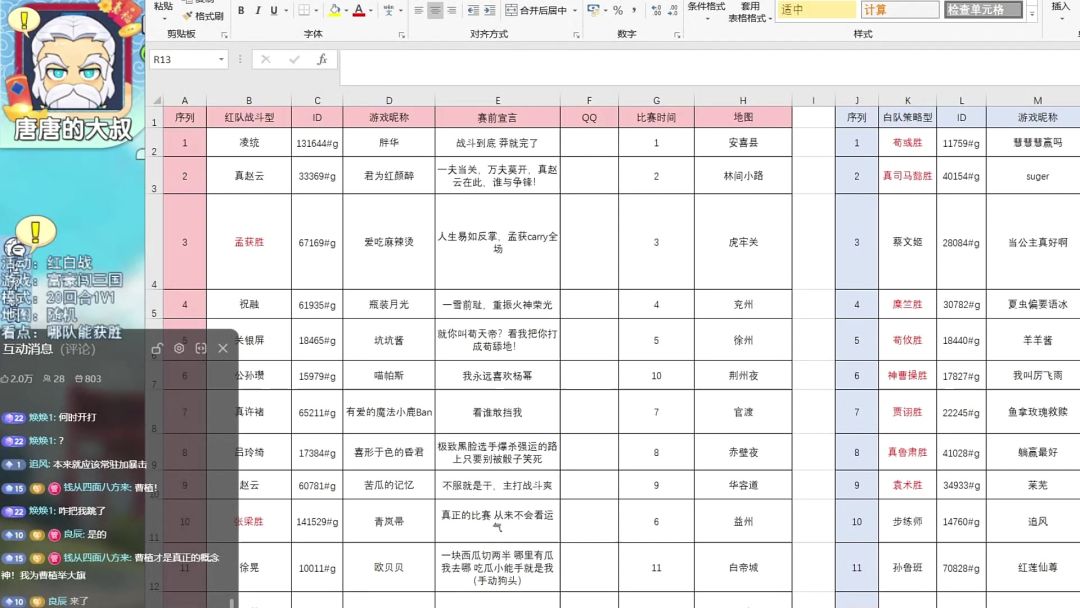This screenshot has height=608, width=1080.
Task: Open the Name Box dropdown arrow
Action: pos(221,60)
